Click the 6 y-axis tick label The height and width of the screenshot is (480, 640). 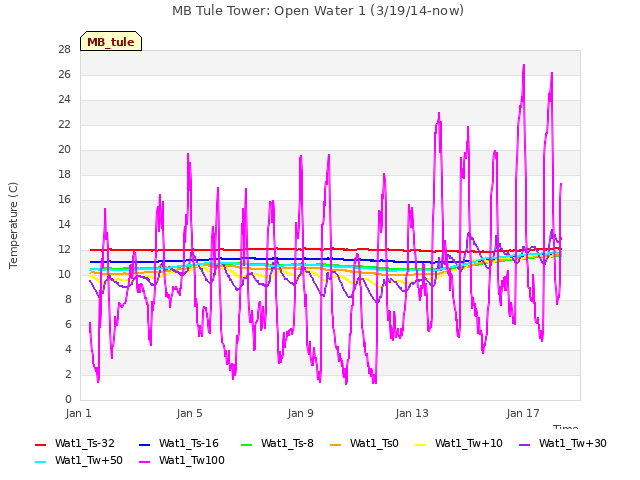[x=68, y=324]
